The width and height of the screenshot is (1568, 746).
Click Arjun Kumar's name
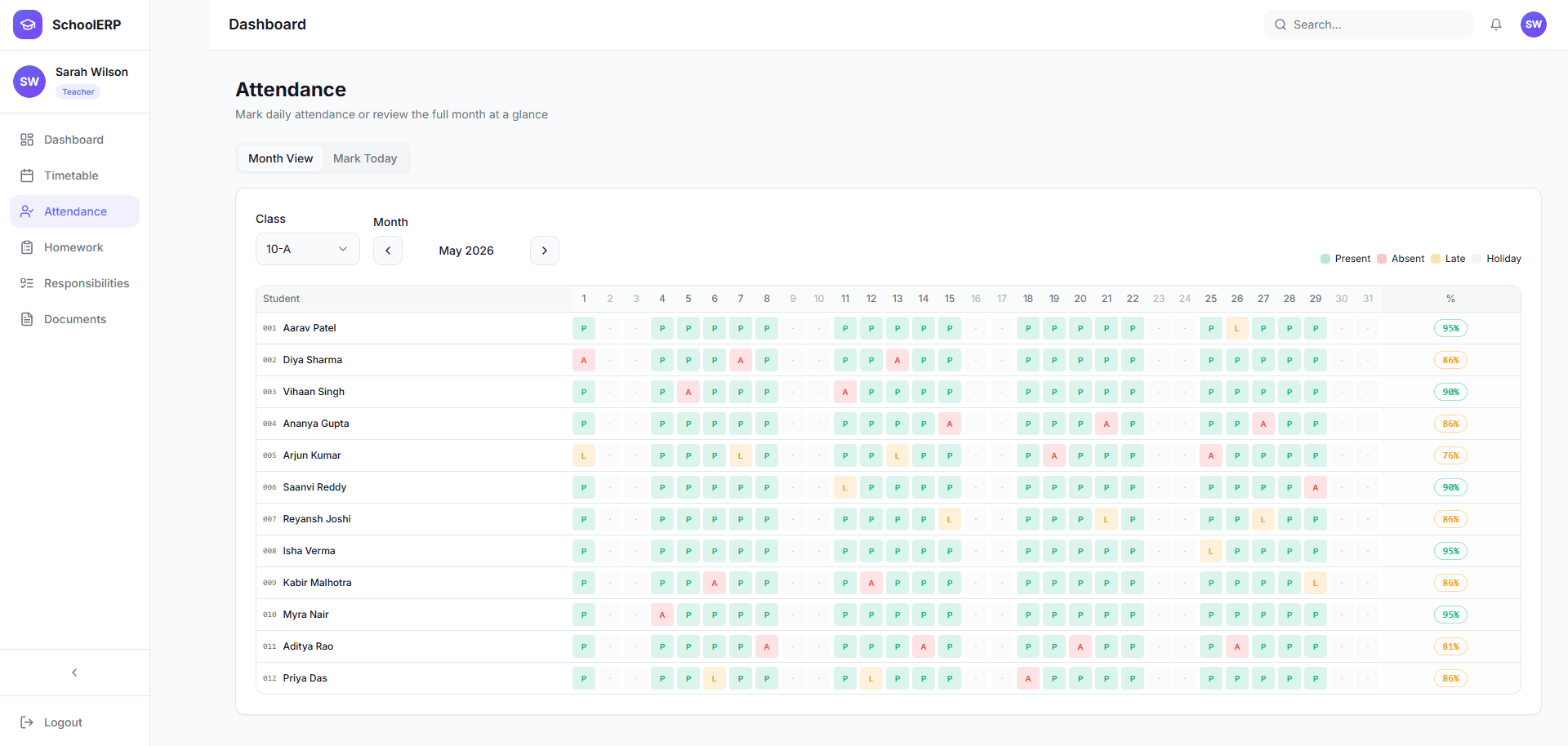(312, 455)
